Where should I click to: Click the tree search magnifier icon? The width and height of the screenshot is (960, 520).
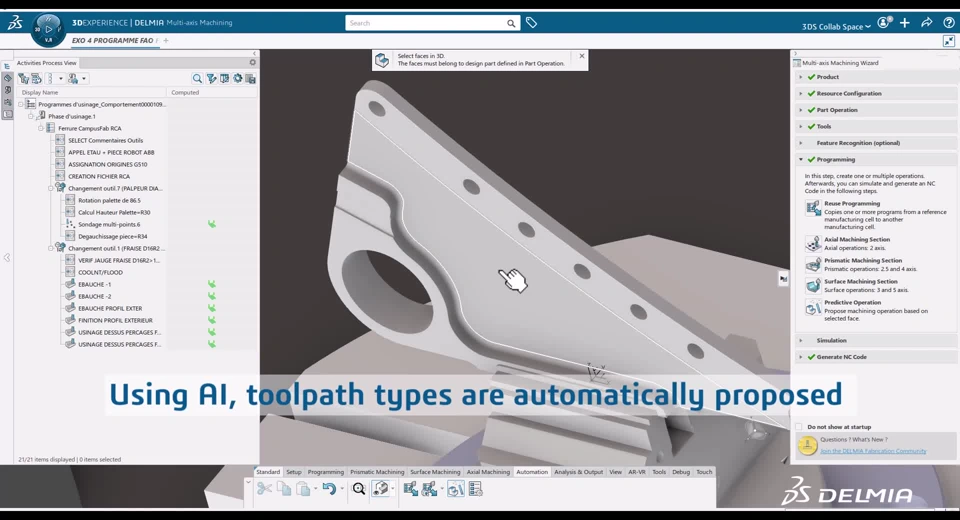coord(197,78)
